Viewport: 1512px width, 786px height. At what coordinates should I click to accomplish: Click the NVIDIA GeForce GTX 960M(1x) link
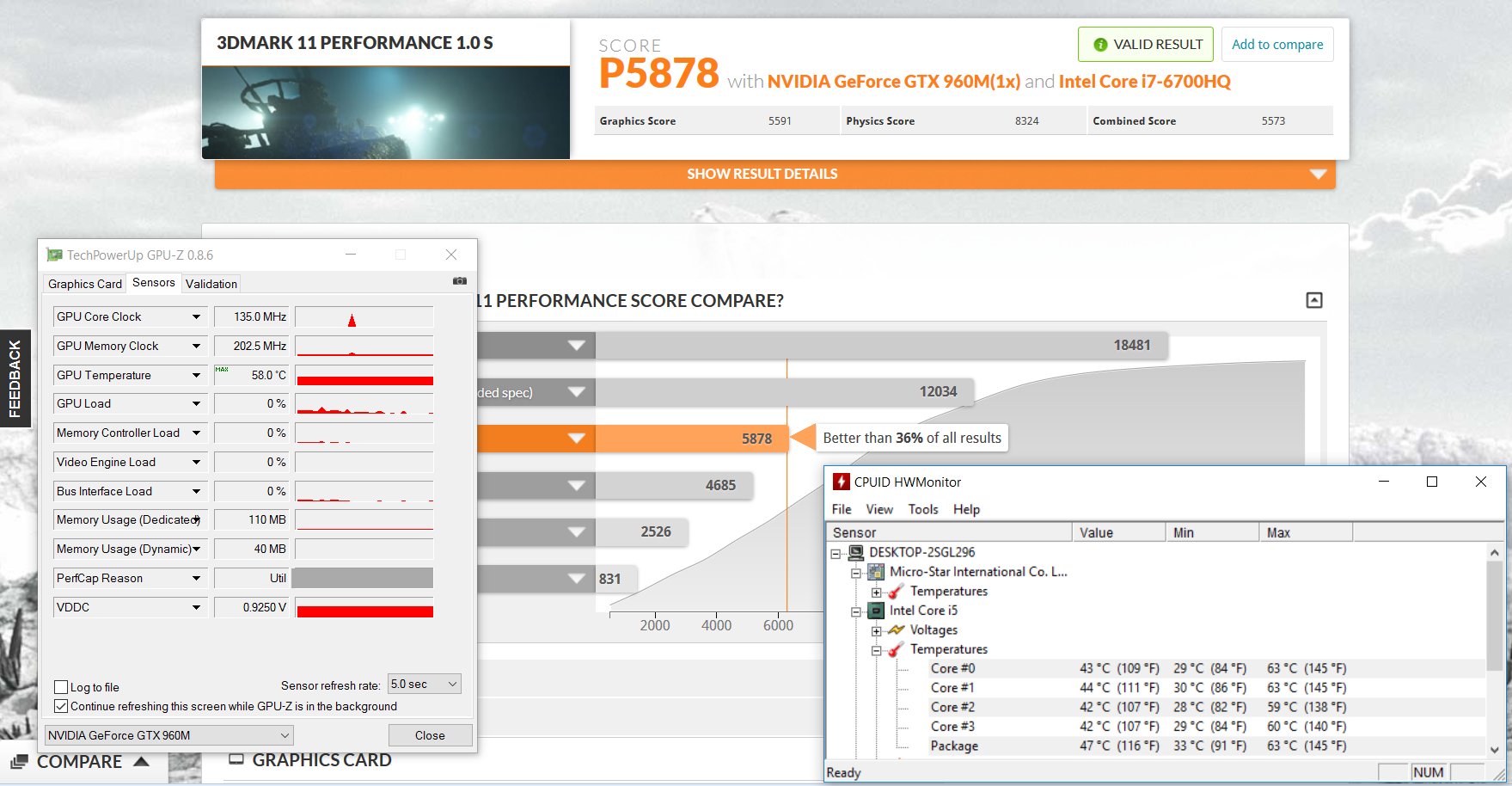pos(894,82)
